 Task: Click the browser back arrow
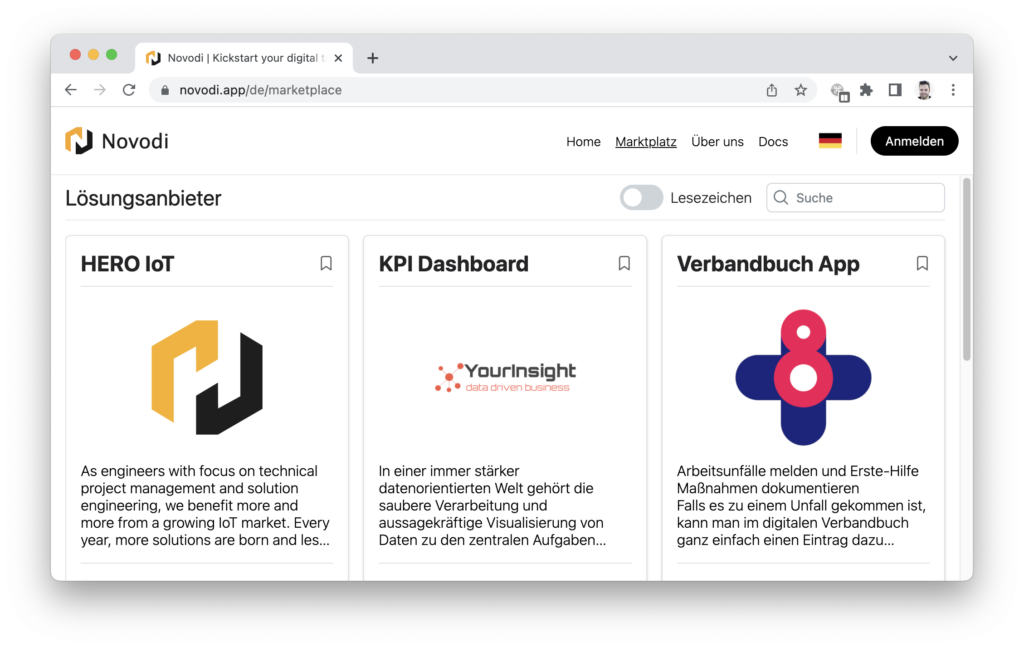(71, 90)
